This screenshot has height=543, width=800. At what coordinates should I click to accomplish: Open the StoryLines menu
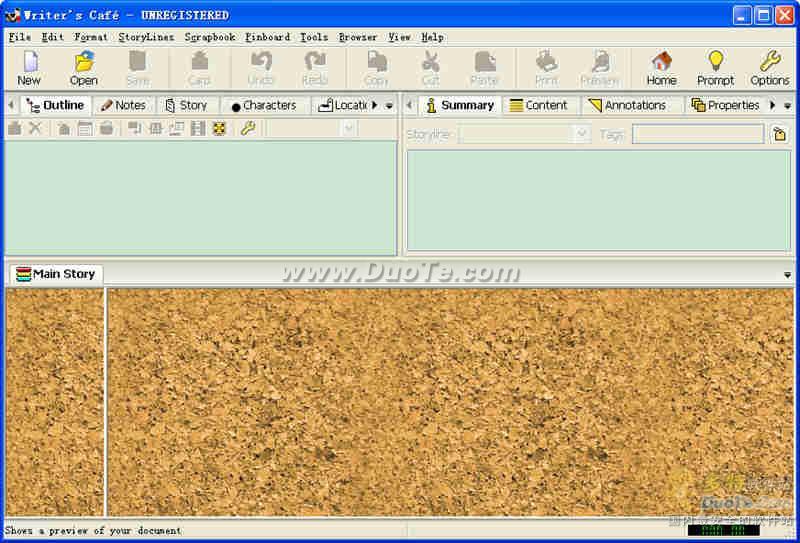[x=146, y=37]
